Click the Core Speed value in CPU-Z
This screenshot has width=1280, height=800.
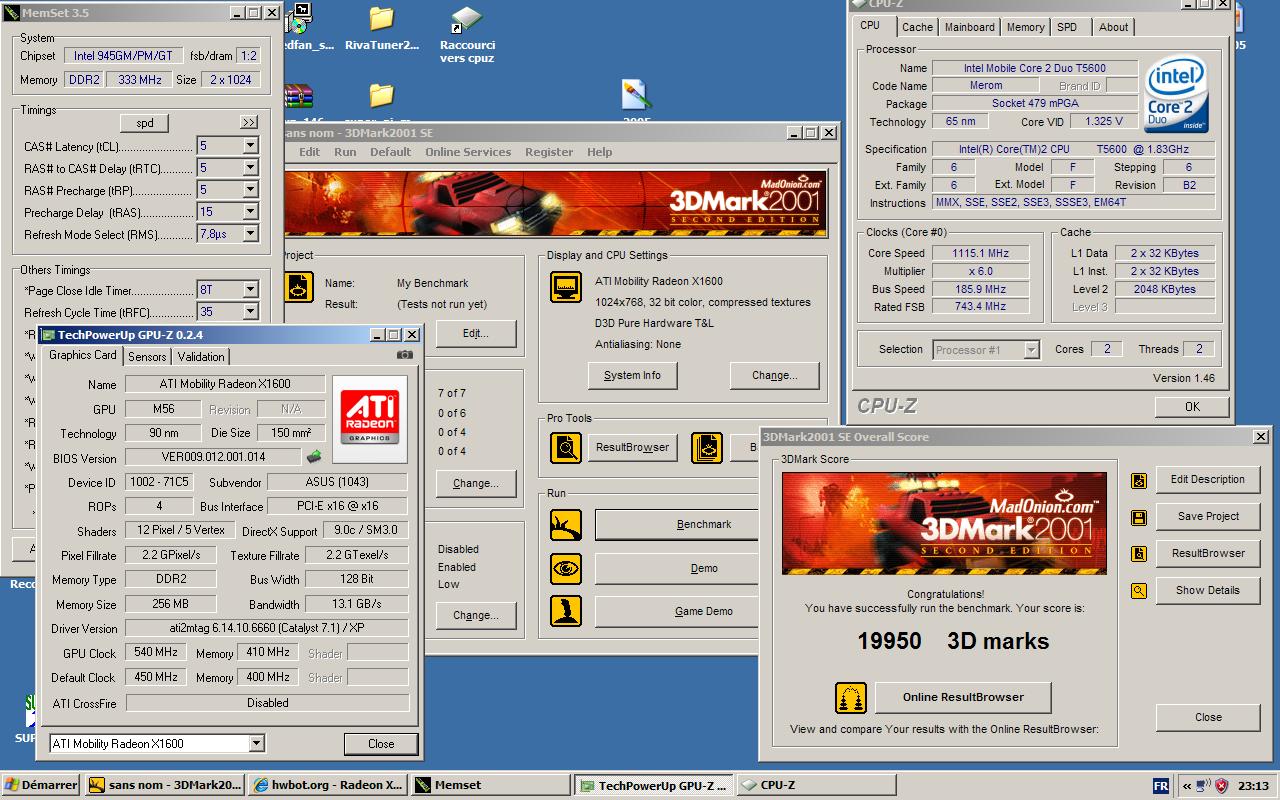981,254
